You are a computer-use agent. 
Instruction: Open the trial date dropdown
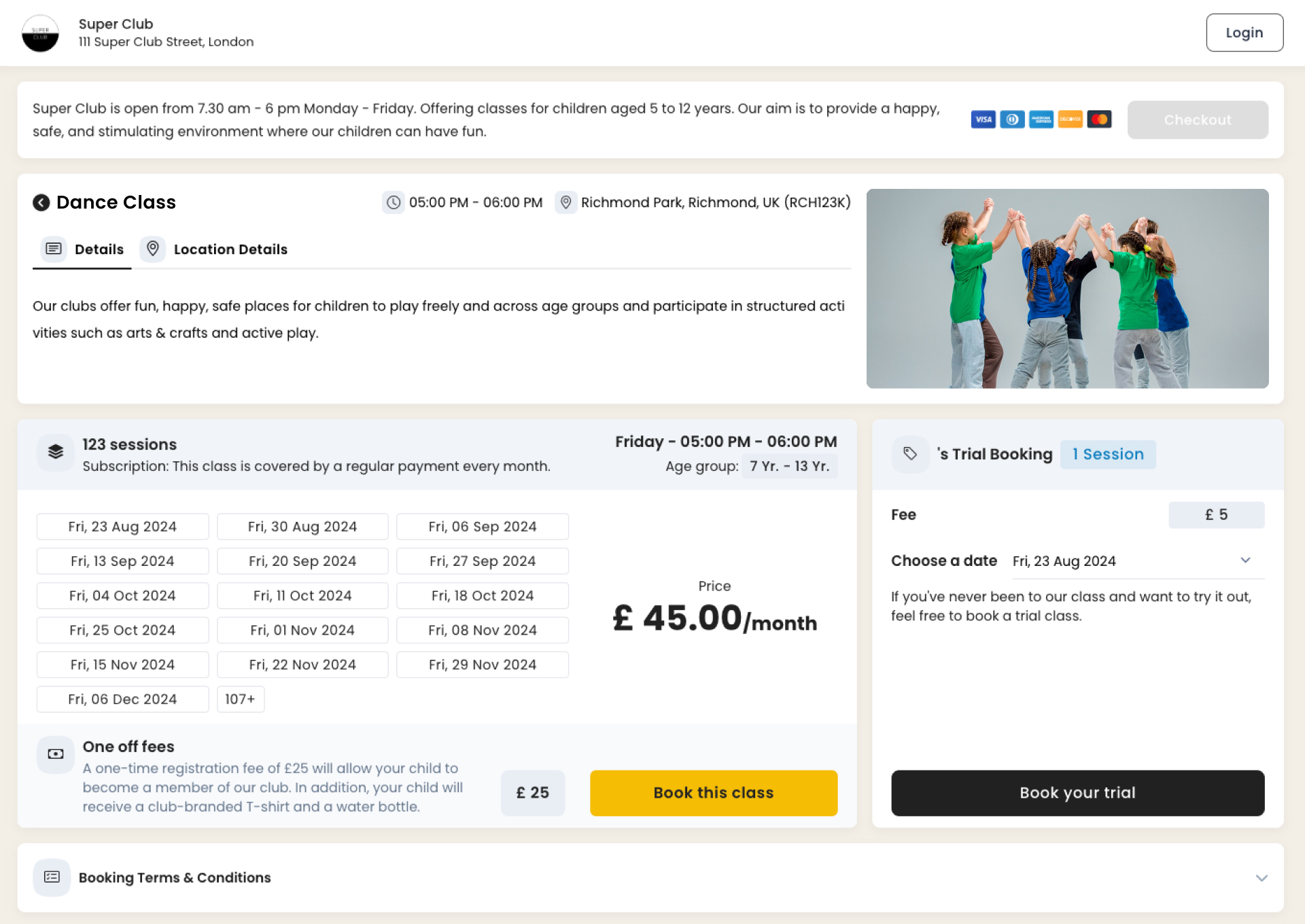tap(1137, 561)
